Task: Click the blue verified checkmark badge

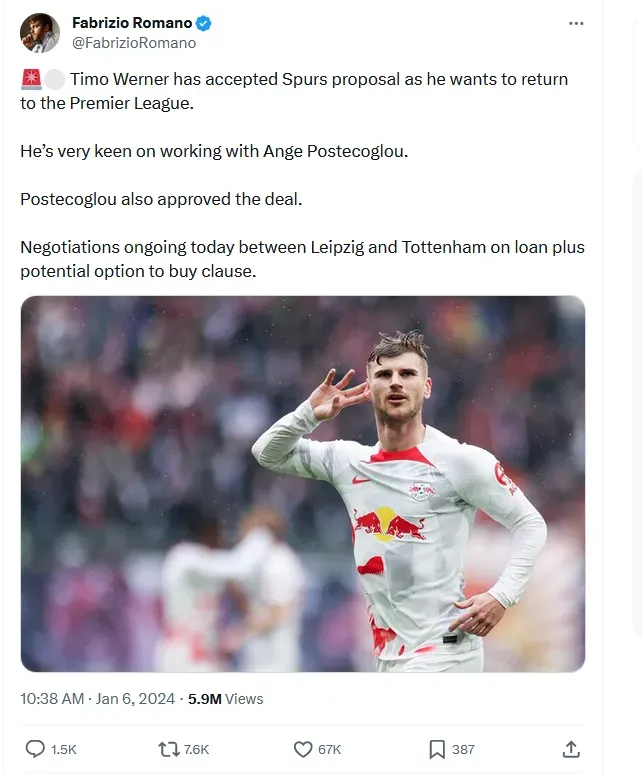Action: click(x=202, y=23)
